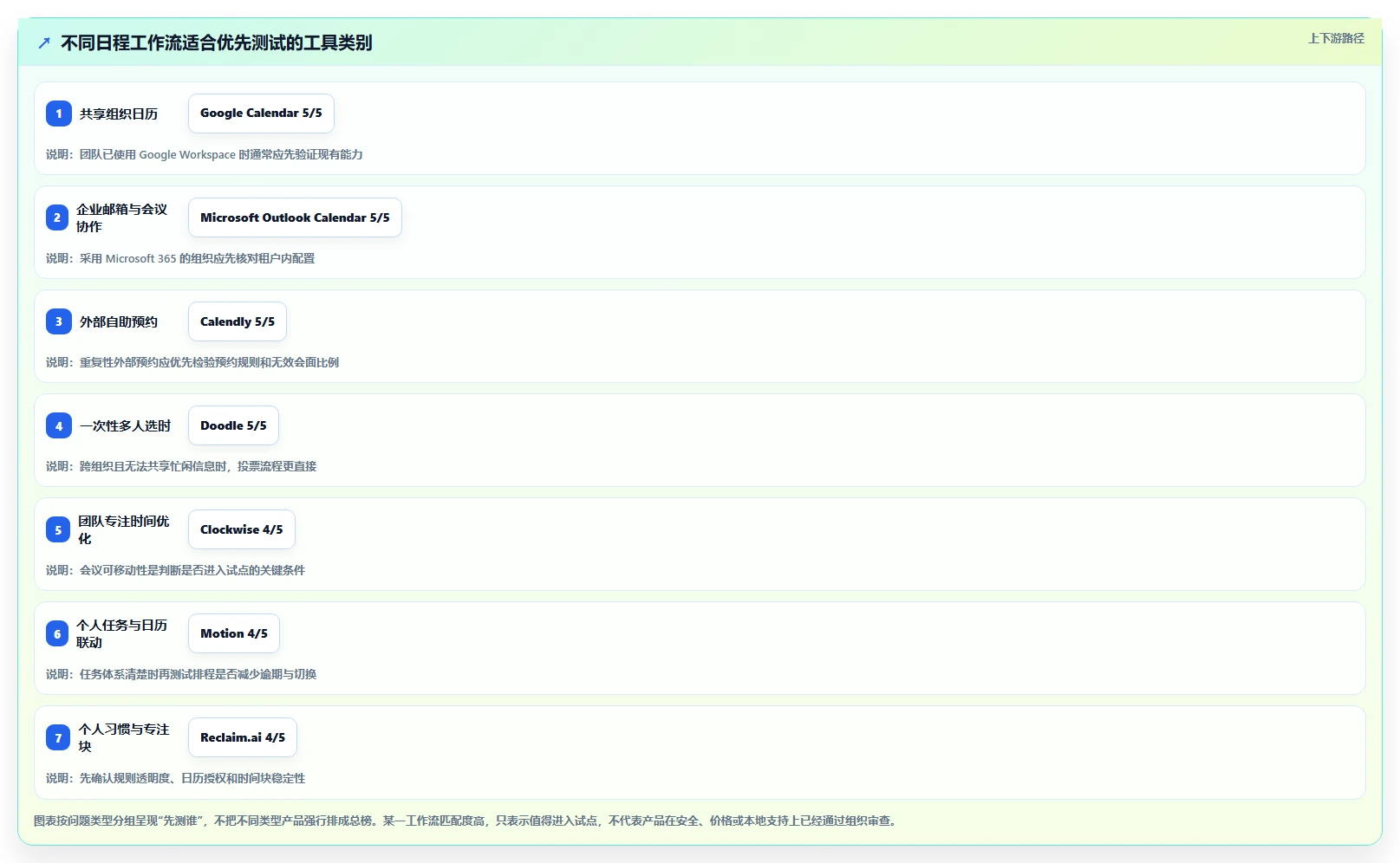Click the note about Microsoft 365 租户内配置
1400x863 pixels.
tap(180, 258)
